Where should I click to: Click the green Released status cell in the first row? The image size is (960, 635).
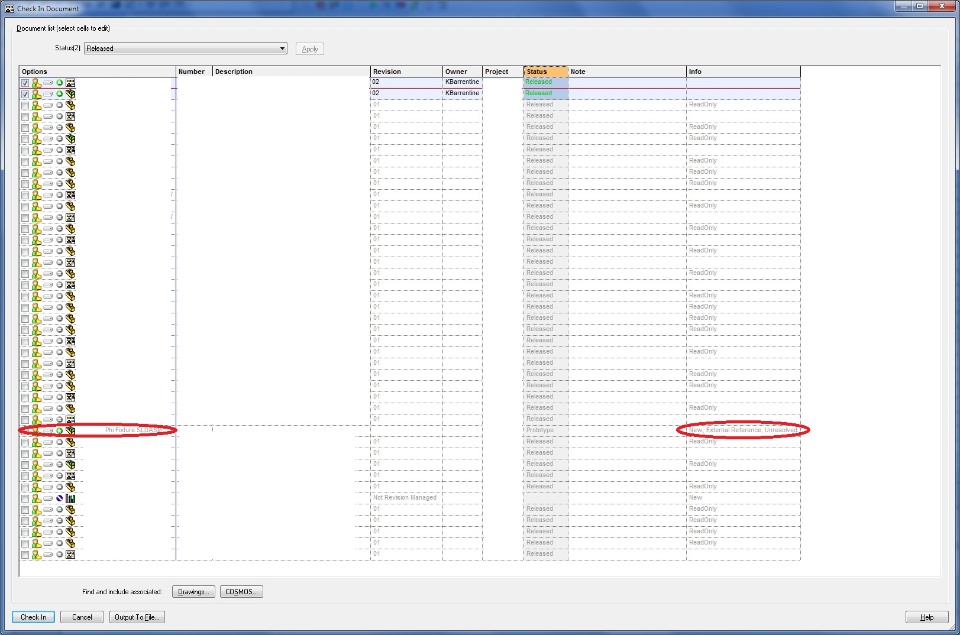click(546, 82)
